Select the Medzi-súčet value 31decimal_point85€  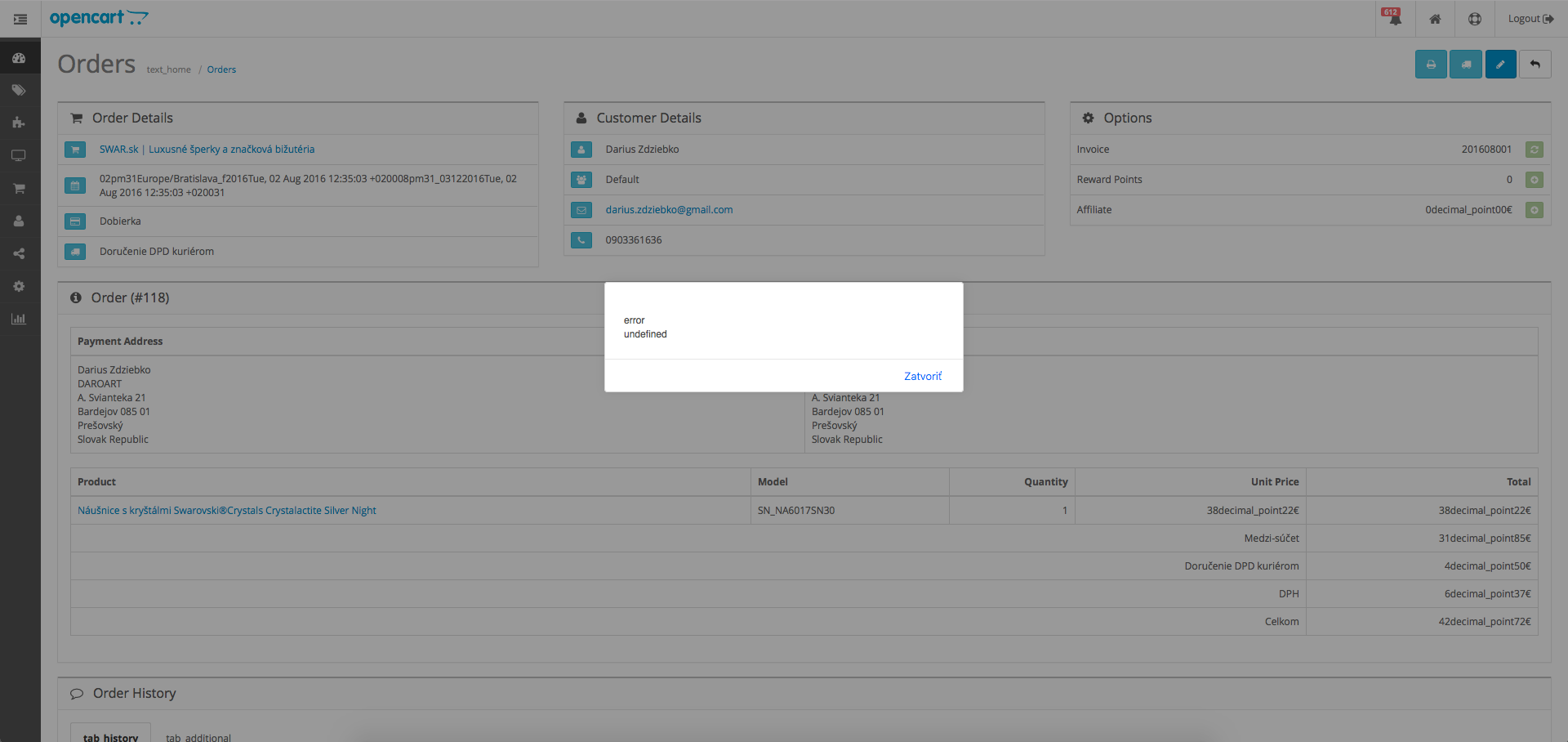tap(1485, 539)
